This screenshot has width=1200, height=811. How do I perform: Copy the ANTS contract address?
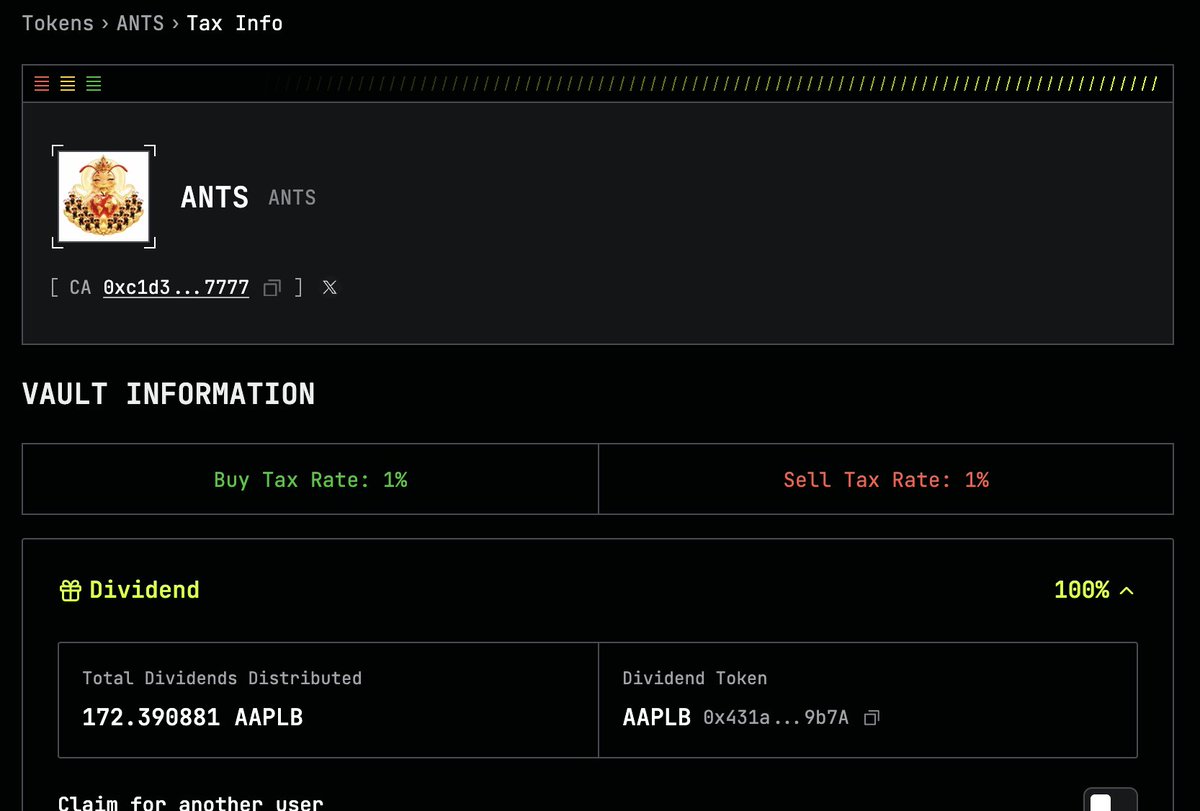pos(271,288)
